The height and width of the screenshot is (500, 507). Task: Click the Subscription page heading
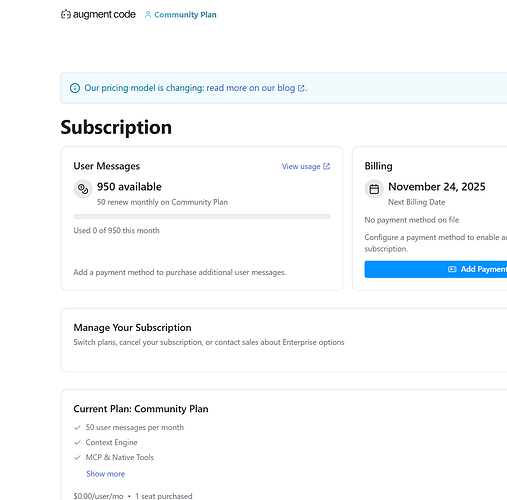pos(116,127)
